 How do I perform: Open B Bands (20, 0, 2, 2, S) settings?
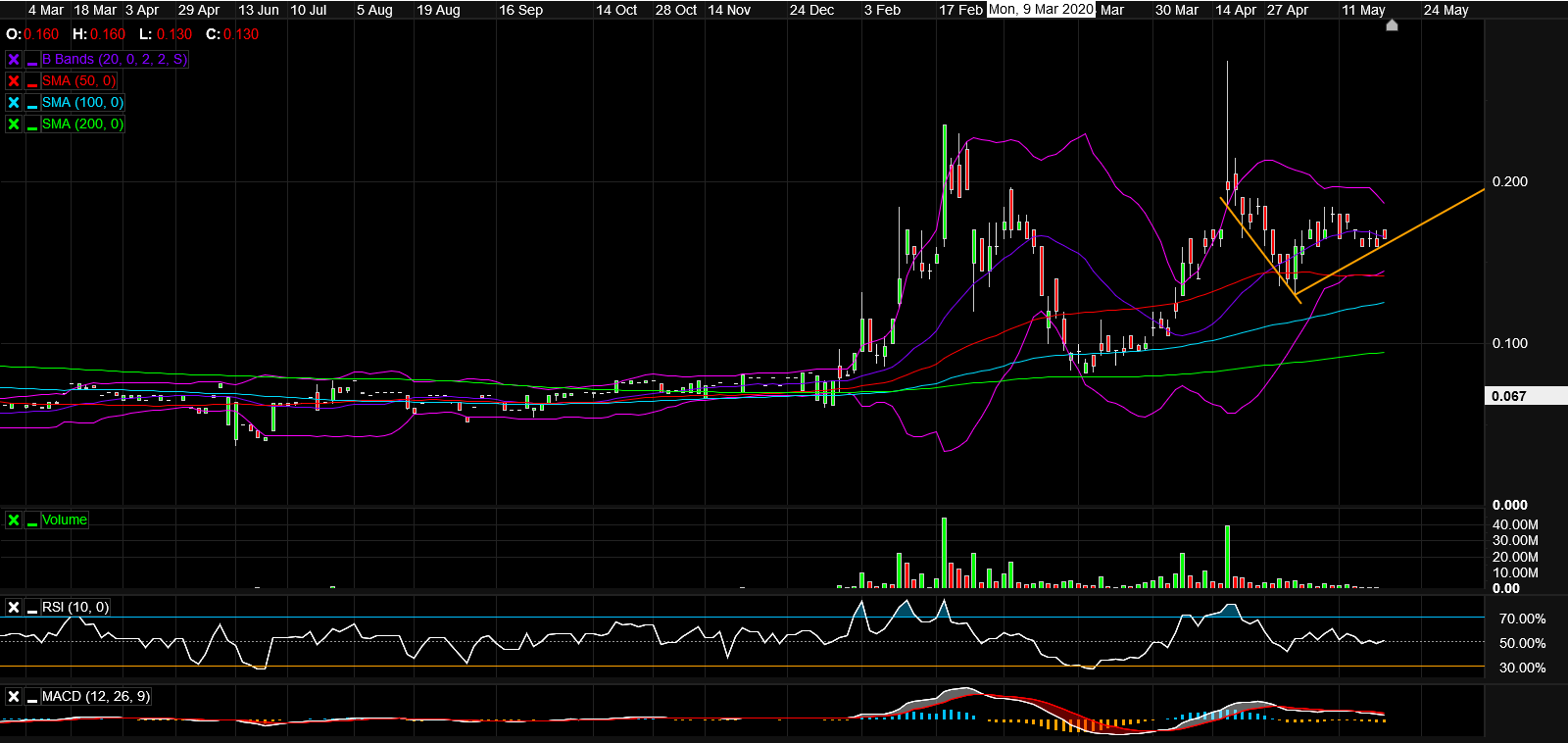click(x=114, y=60)
